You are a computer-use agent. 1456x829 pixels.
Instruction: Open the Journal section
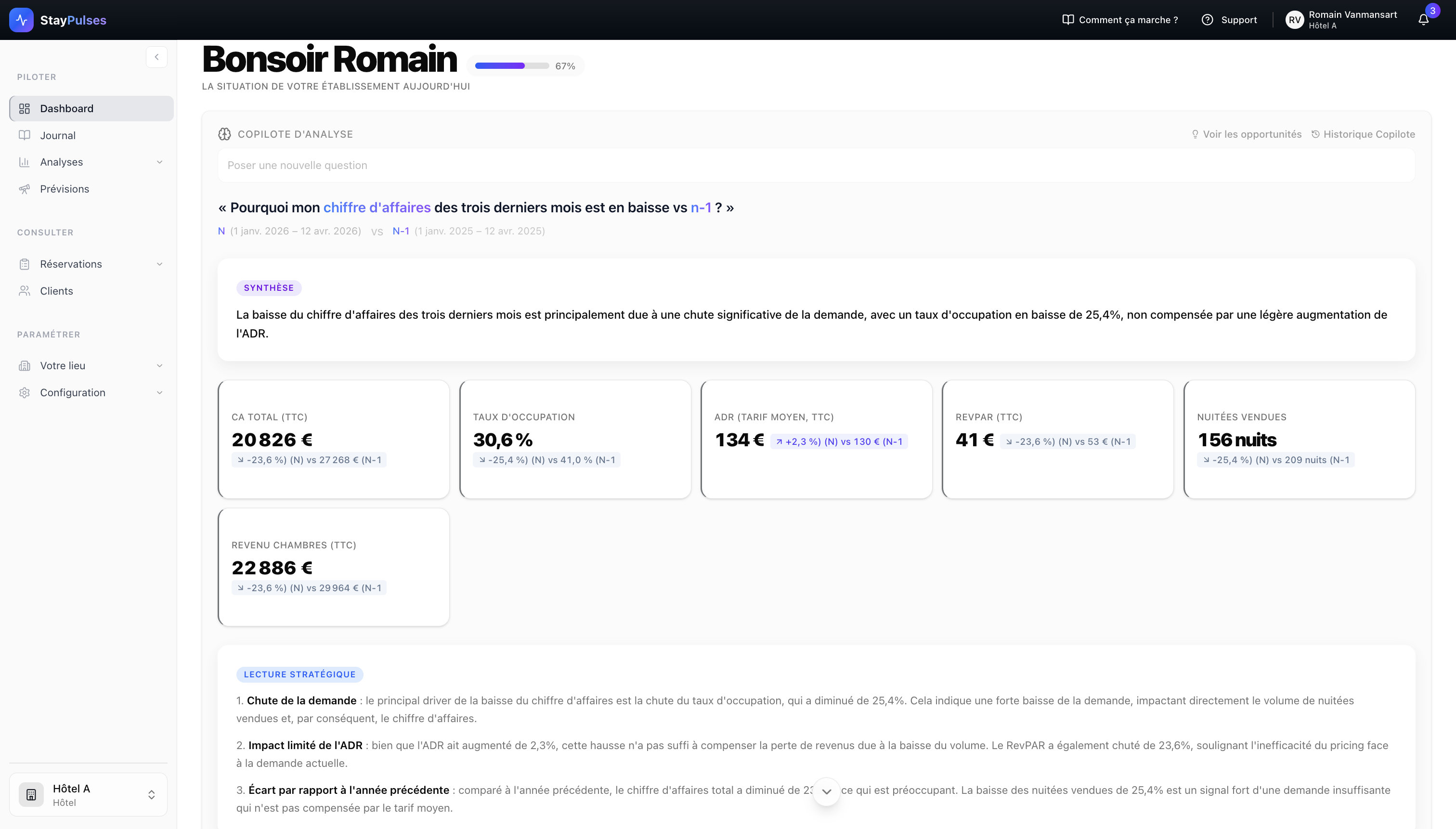57,135
